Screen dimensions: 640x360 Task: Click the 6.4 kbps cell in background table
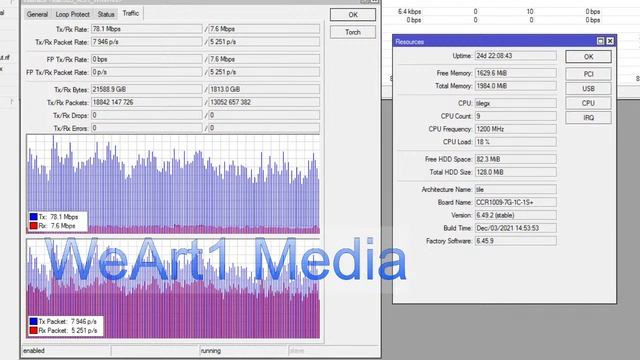409,11
